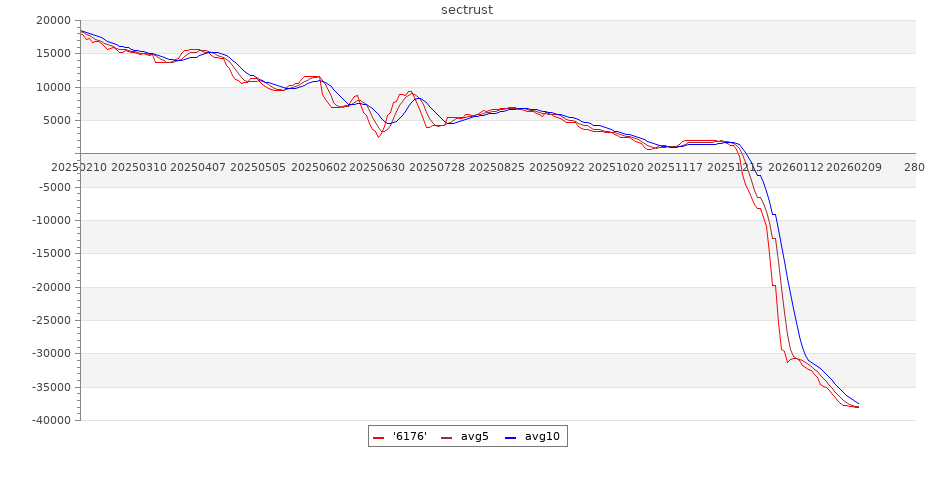Select the '6176' legend label
The image size is (935, 500).
[410, 436]
